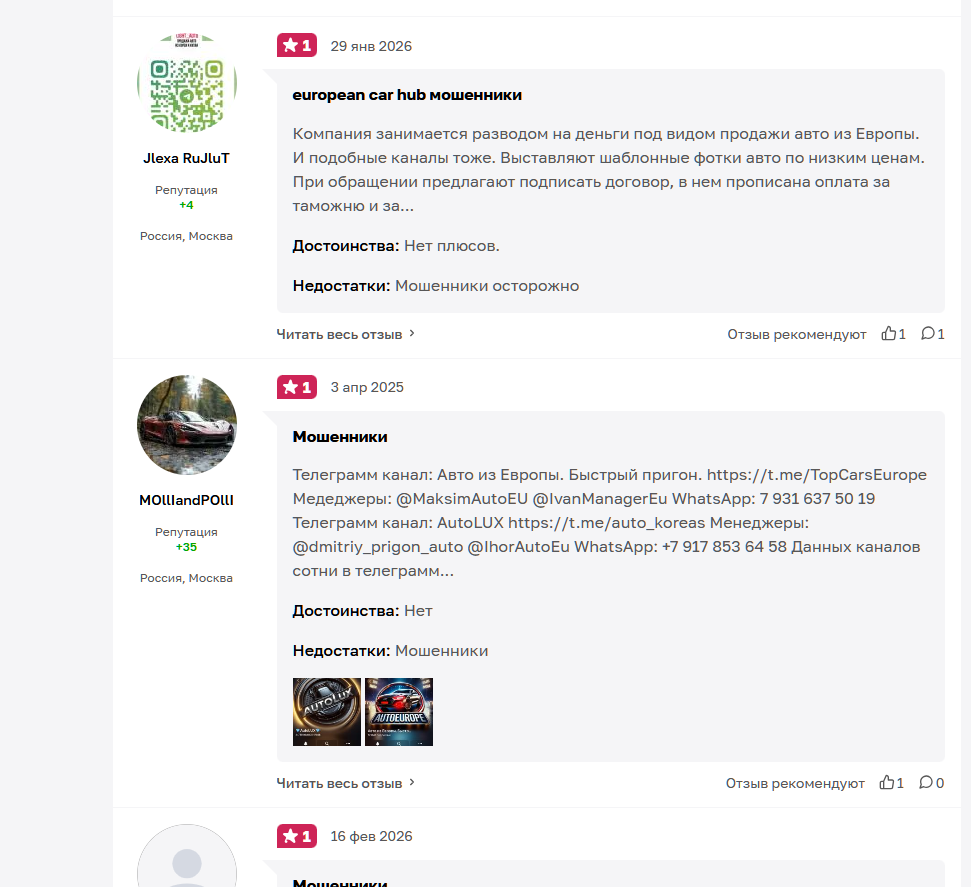
Task: Open the AUTOEUROPE channel thumbnail image
Action: [x=398, y=711]
